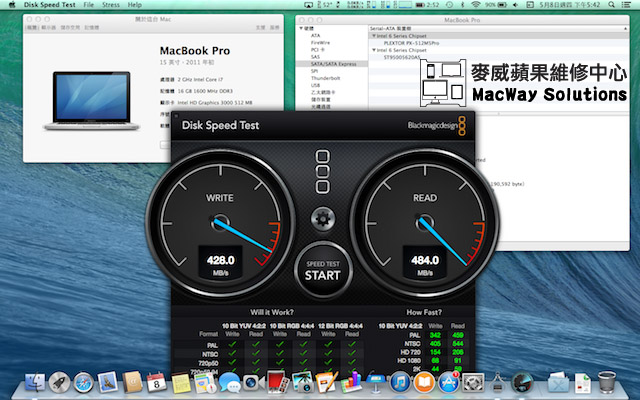Viewport: 640px width, 400px height.
Task: Open Notification Center list icon
Action: click(x=626, y=5)
